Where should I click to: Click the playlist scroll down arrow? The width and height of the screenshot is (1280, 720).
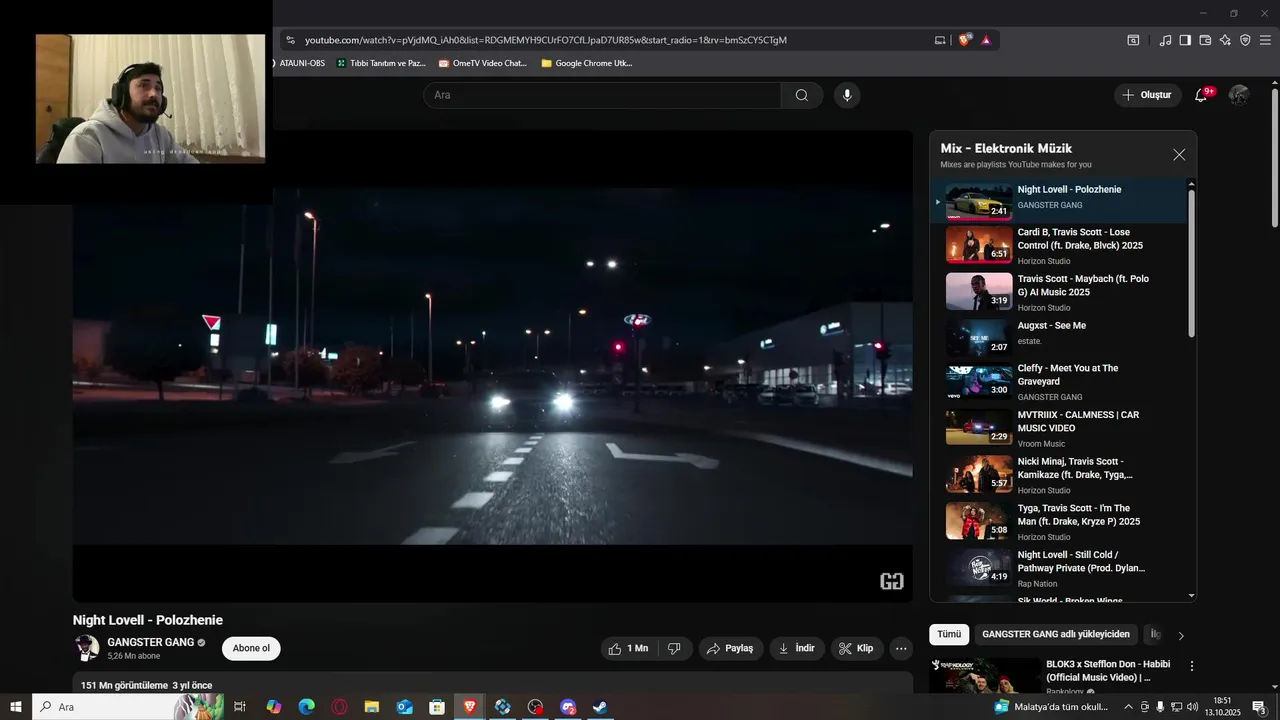[1191, 596]
